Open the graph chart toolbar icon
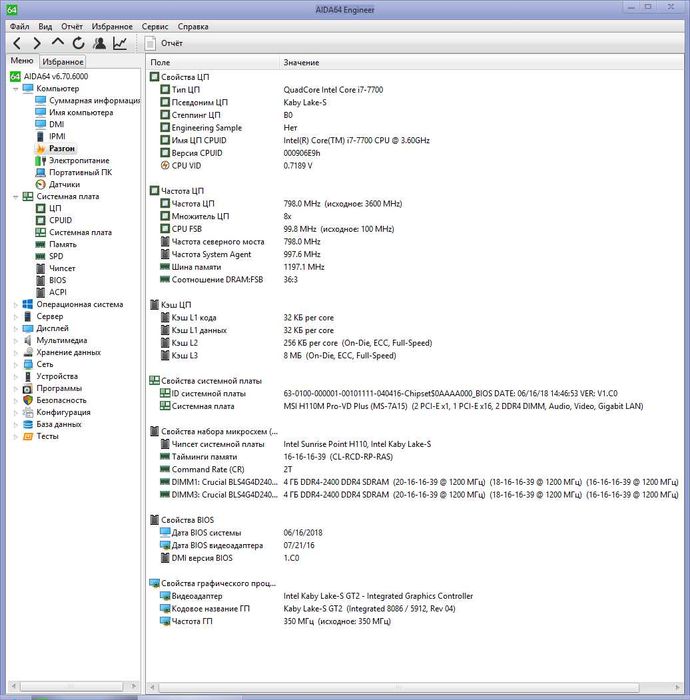 click(120, 43)
